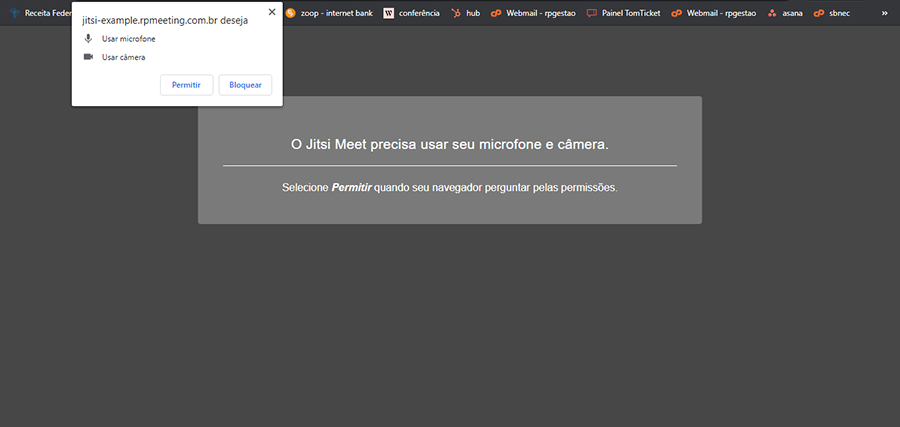Click the microphone icon in the prompt

point(88,38)
